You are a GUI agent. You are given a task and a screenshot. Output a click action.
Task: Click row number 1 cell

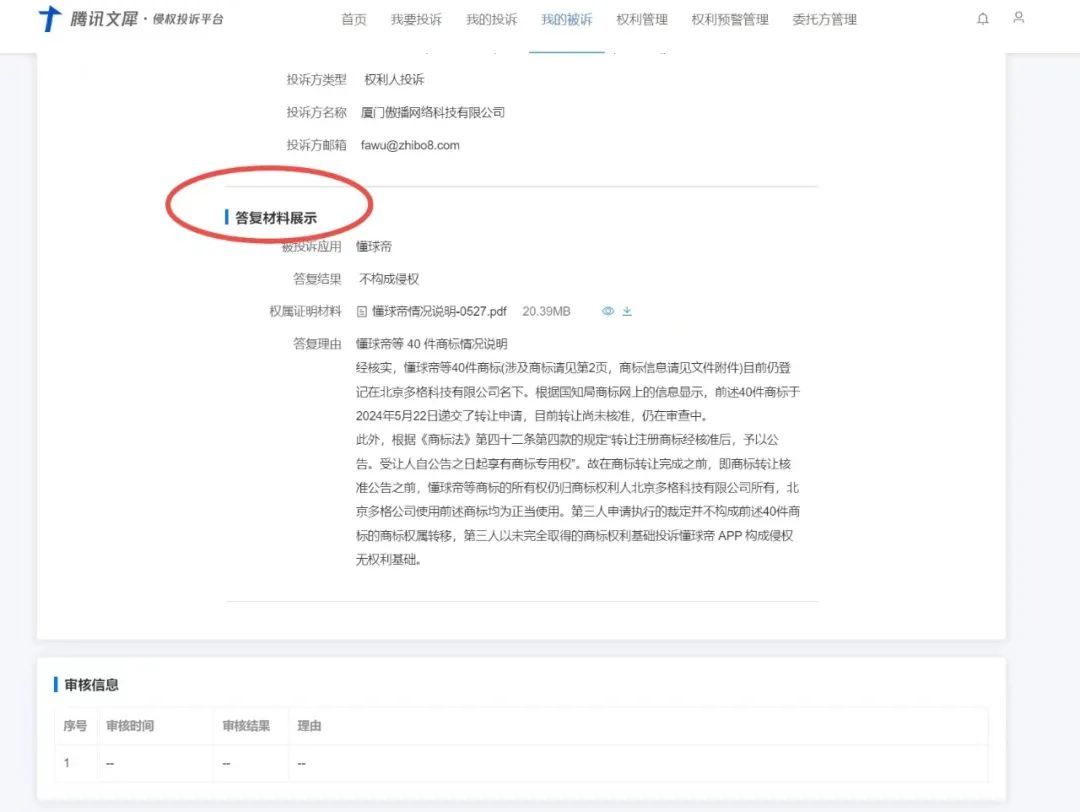[67, 763]
